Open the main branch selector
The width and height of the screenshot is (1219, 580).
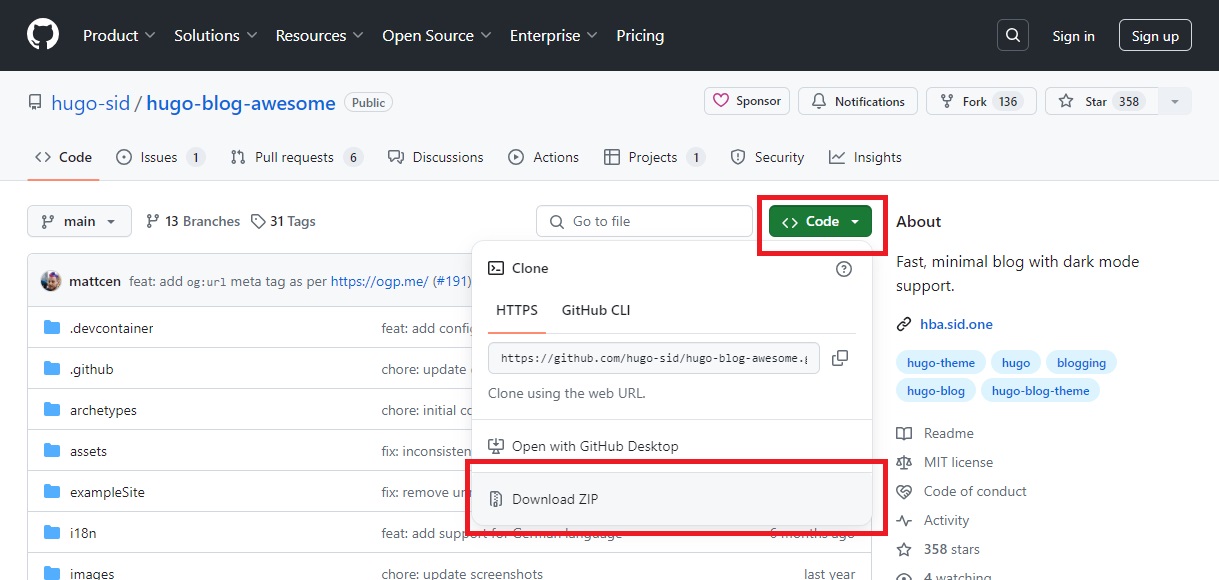point(80,221)
